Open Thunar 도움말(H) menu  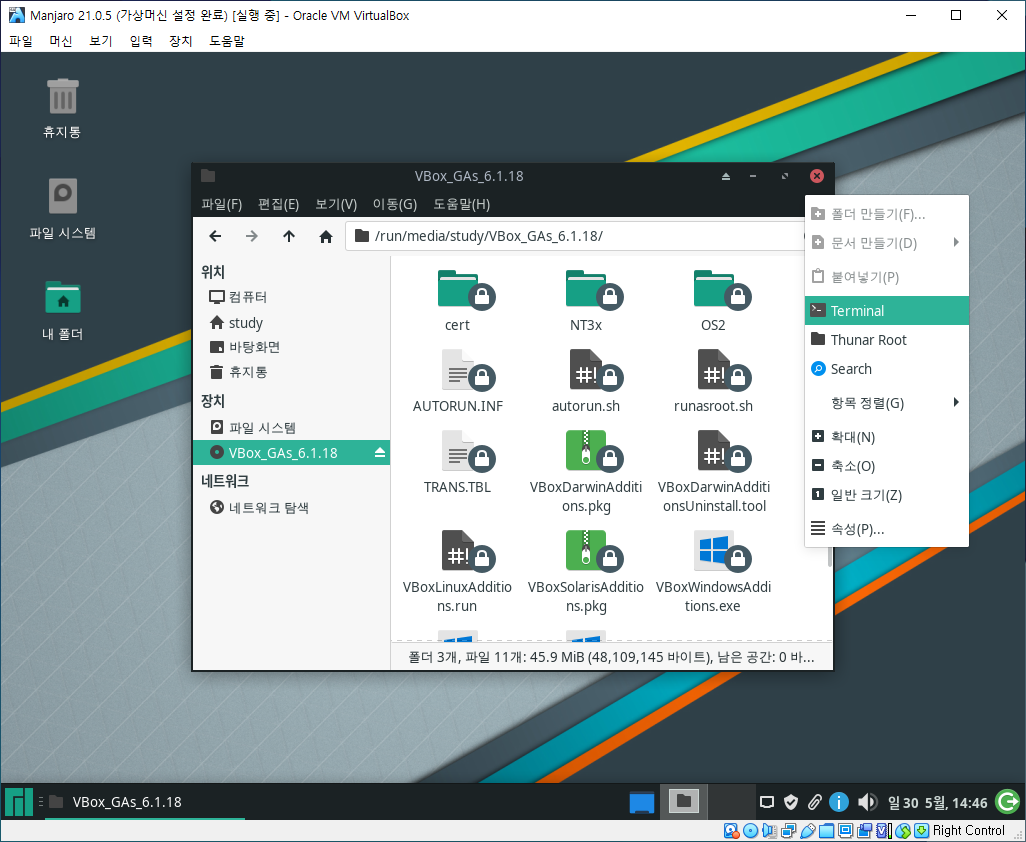461,204
